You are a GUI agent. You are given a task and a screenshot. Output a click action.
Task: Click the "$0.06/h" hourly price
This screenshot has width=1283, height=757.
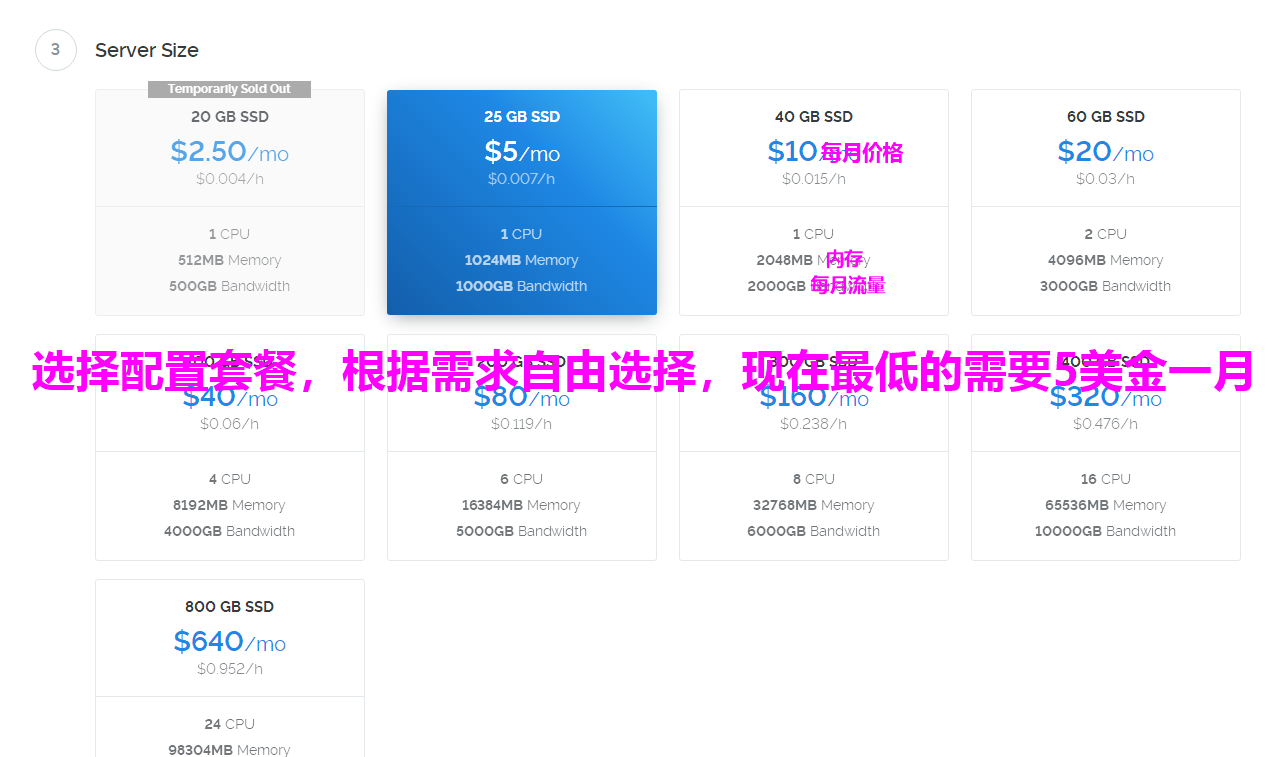[x=230, y=424]
